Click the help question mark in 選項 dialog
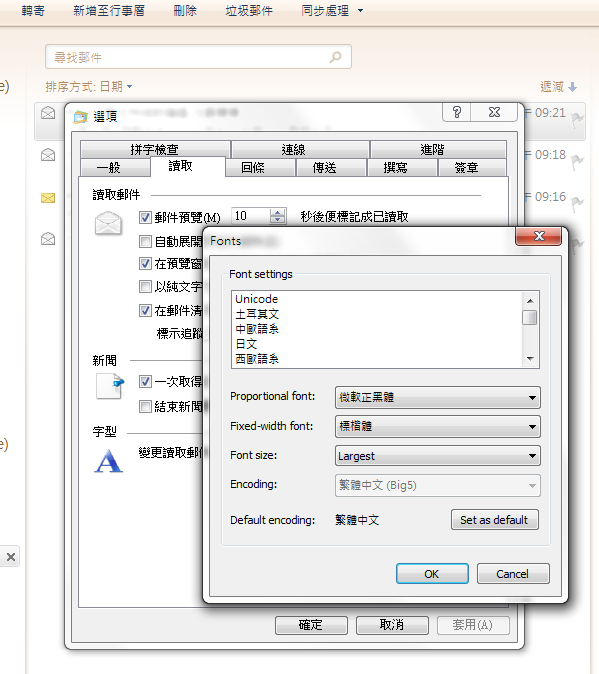This screenshot has height=674, width=599. 457,113
